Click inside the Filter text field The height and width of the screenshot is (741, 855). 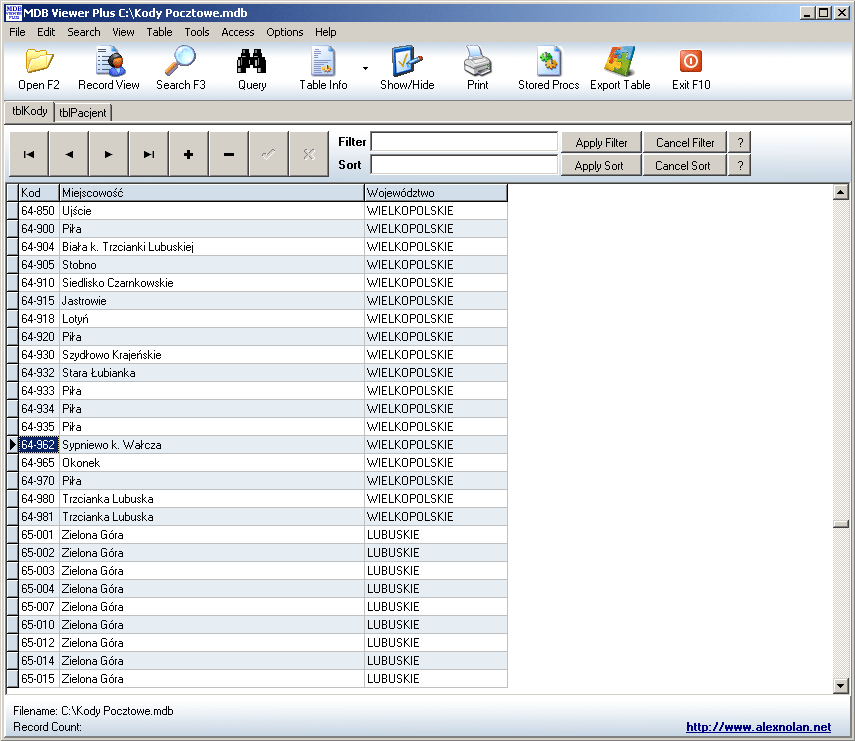click(x=465, y=142)
